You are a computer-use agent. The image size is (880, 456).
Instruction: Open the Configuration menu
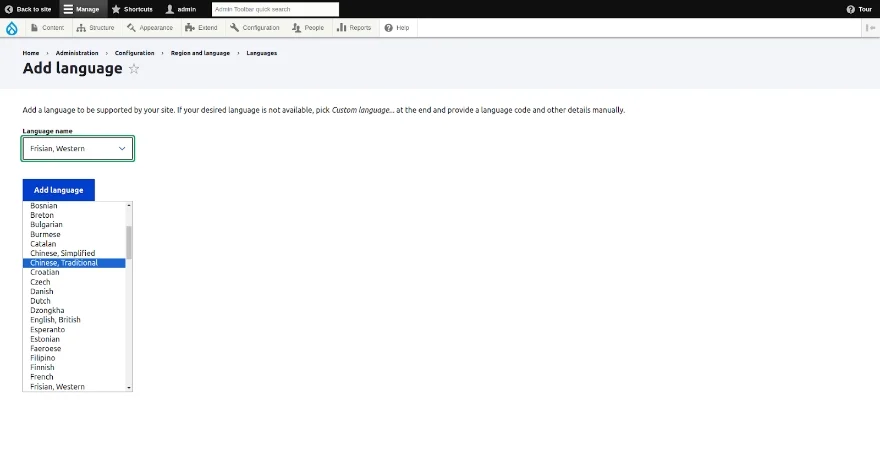[255, 28]
